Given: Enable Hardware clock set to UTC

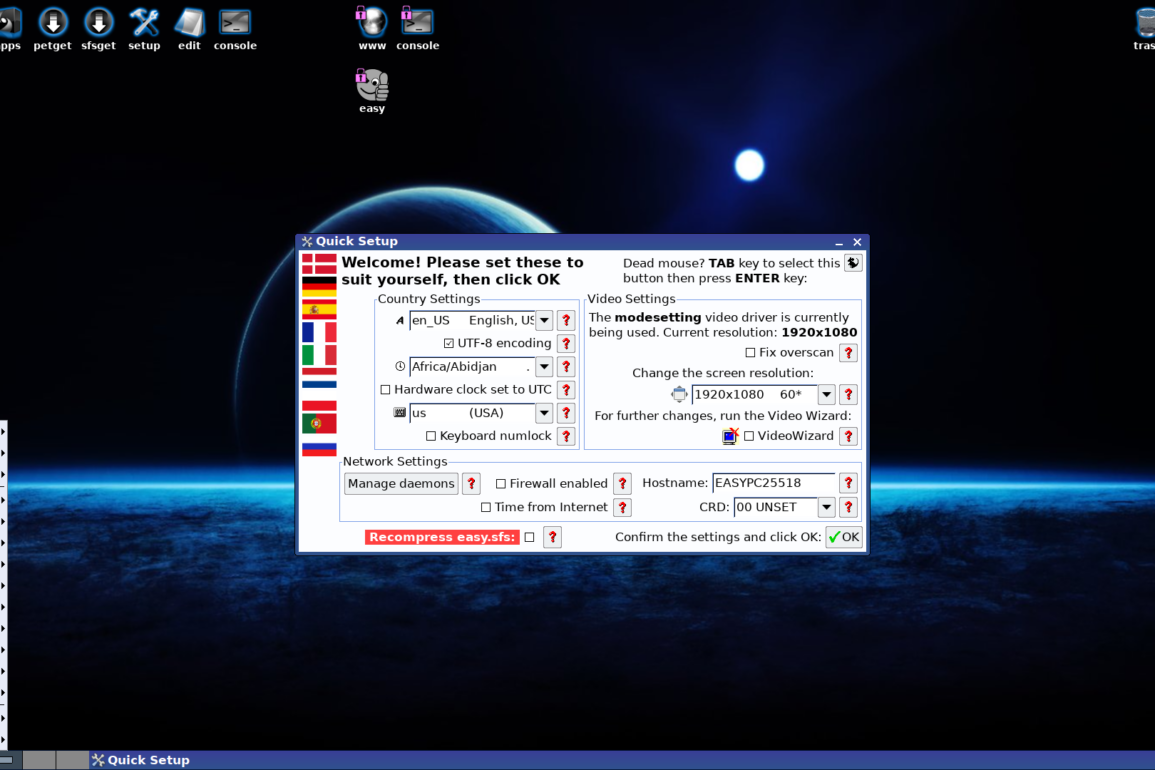Looking at the screenshot, I should pyautogui.click(x=386, y=390).
